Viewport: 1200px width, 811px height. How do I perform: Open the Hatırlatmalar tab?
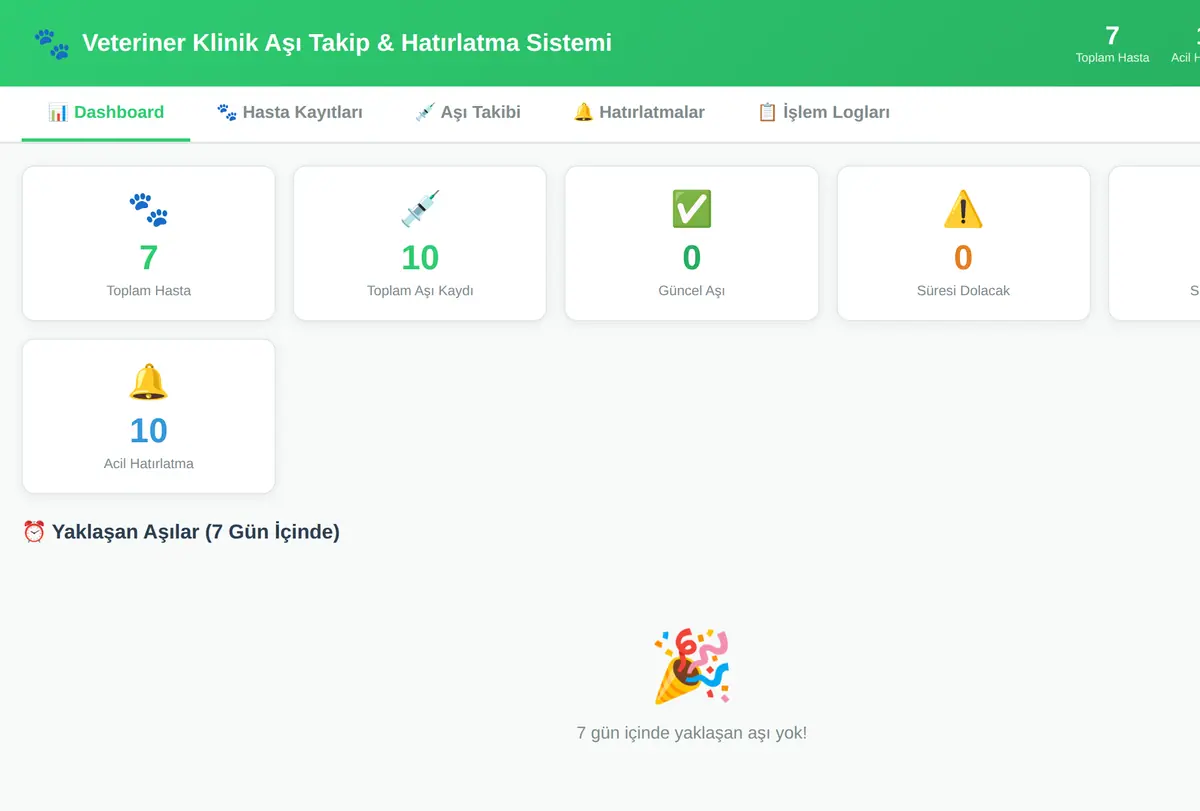(x=639, y=112)
